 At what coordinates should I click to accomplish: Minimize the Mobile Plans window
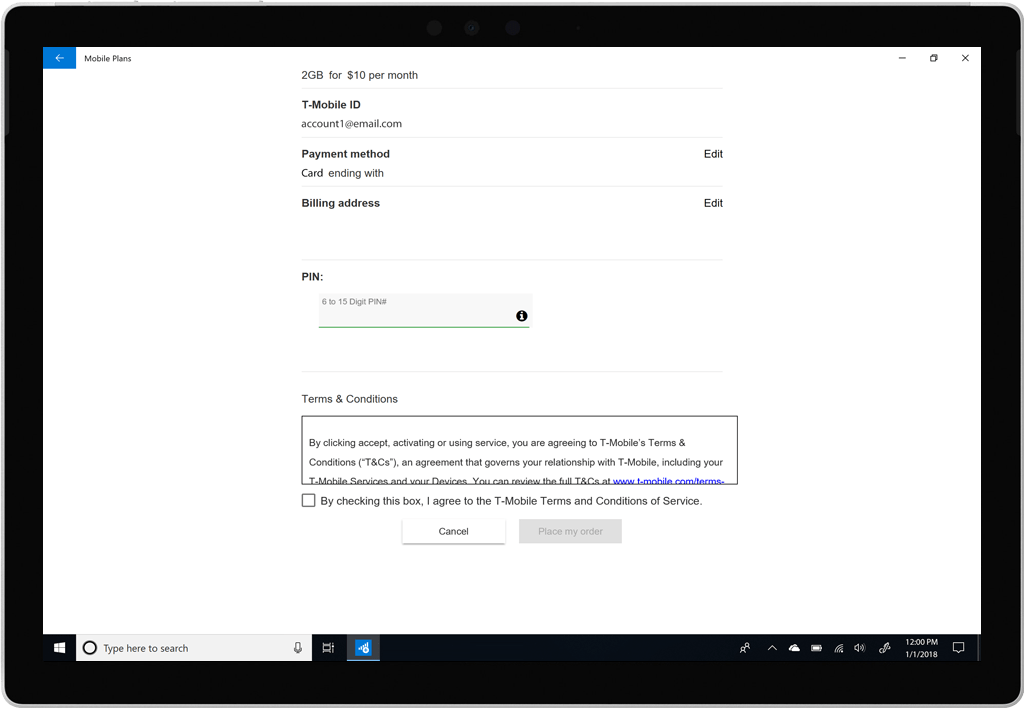902,58
